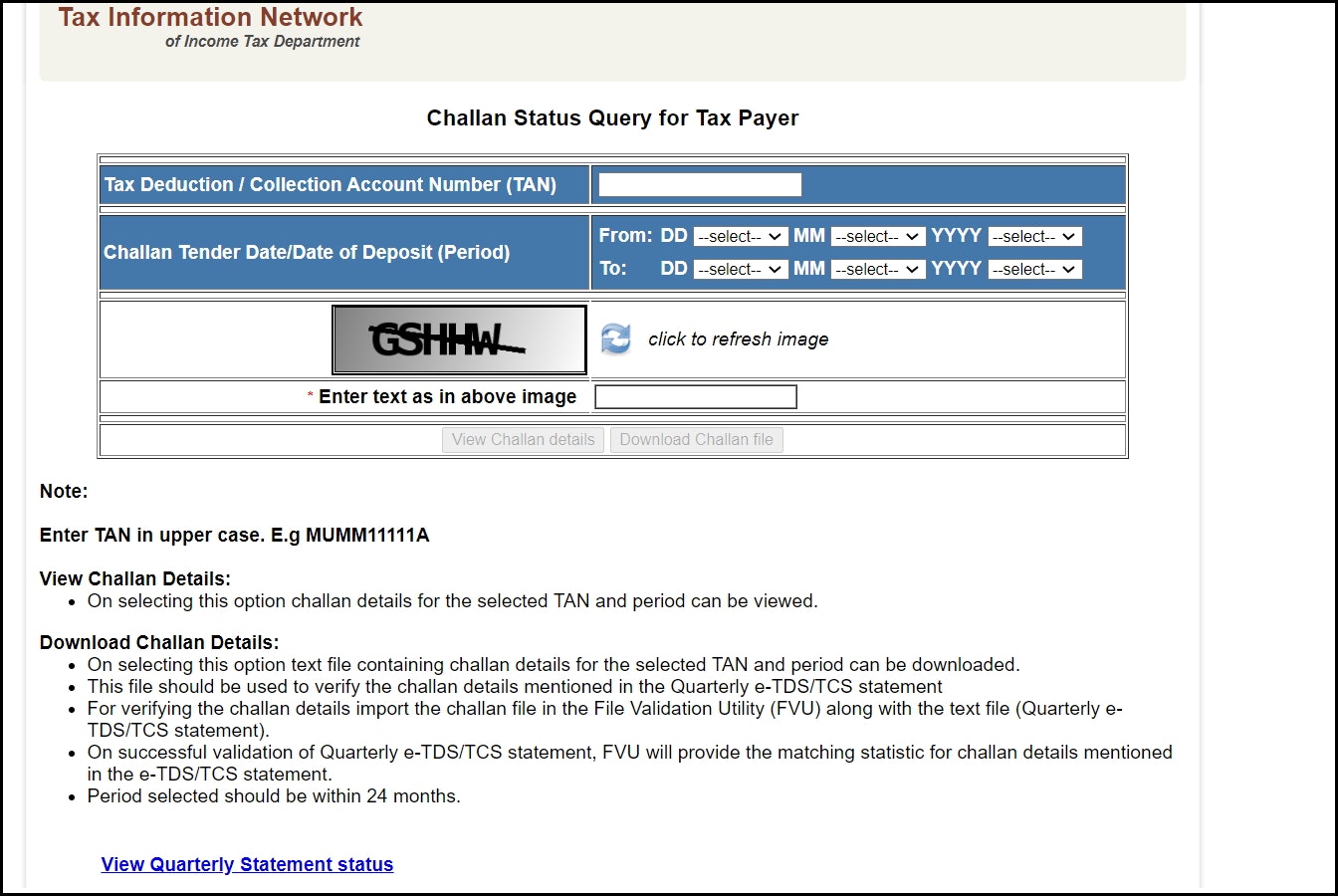Image resolution: width=1338 pixels, height=896 pixels.
Task: Open the To YYYY dropdown
Action: coord(1034,269)
